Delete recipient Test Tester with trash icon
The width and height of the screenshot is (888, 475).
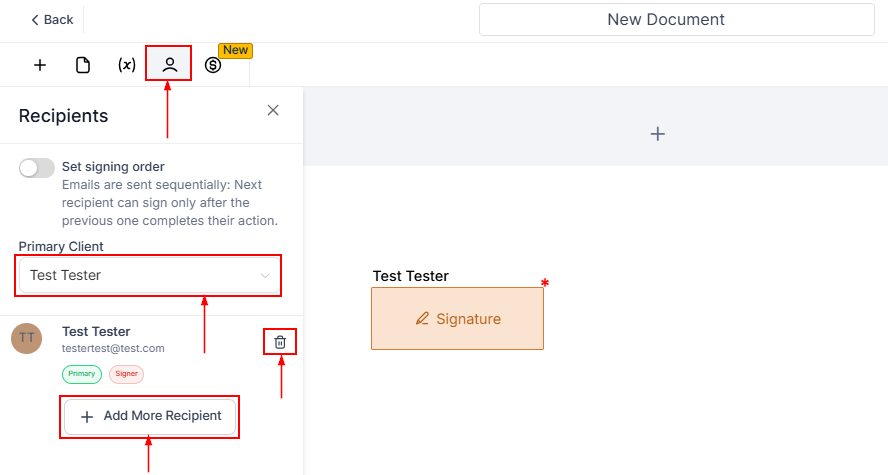[280, 342]
